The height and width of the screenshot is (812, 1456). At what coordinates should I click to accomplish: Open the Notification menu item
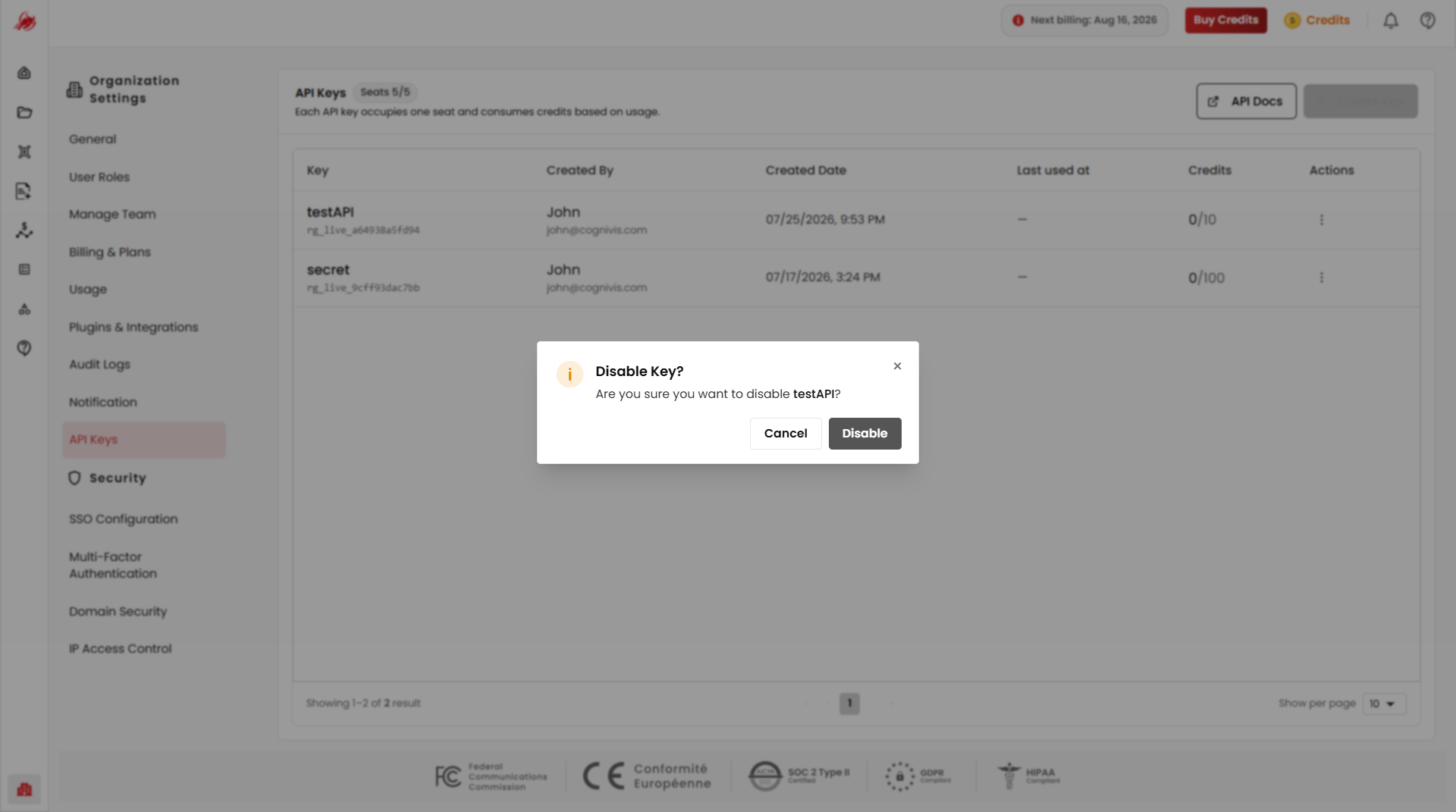pyautogui.click(x=103, y=403)
